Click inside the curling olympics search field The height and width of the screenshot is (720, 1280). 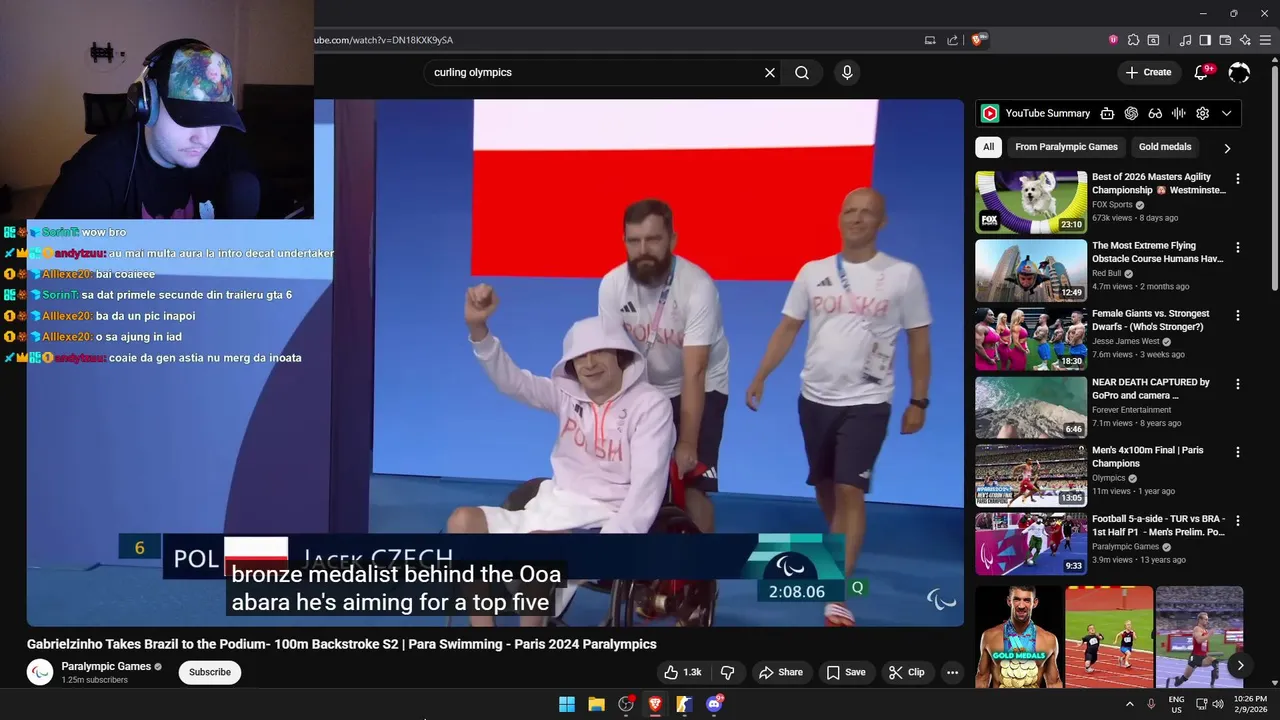coord(595,72)
